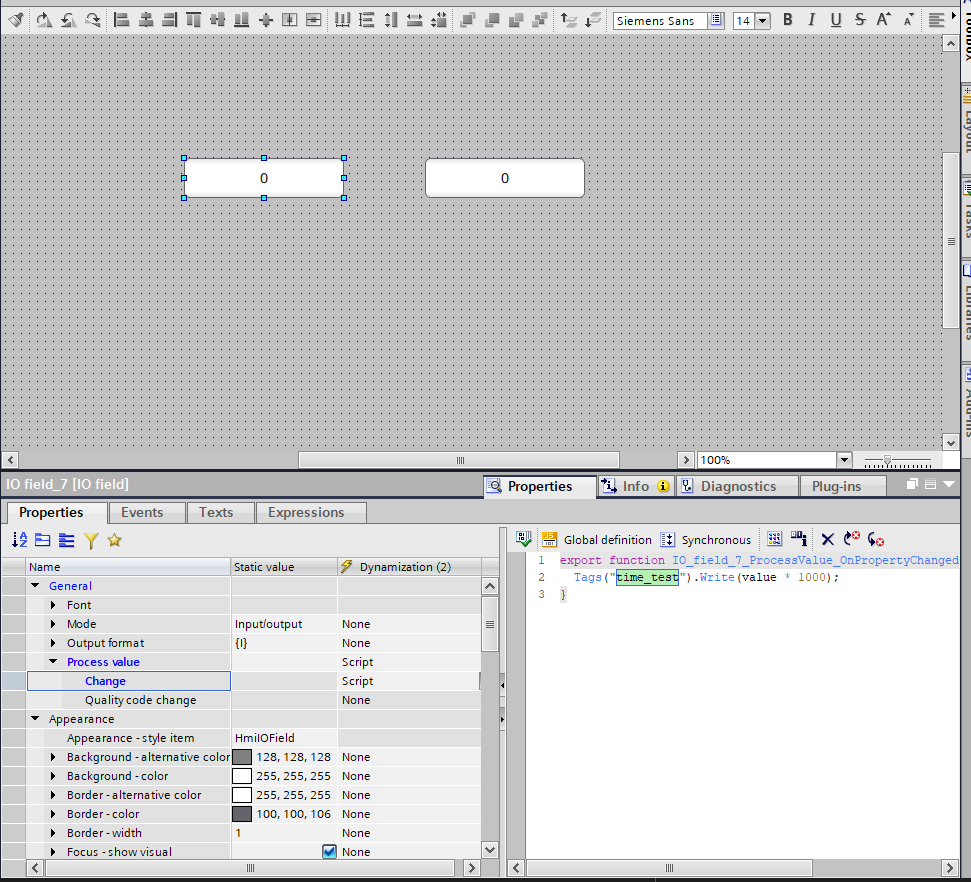The height and width of the screenshot is (882, 971).
Task: Show favorite properties with star icon
Action: pos(115,540)
